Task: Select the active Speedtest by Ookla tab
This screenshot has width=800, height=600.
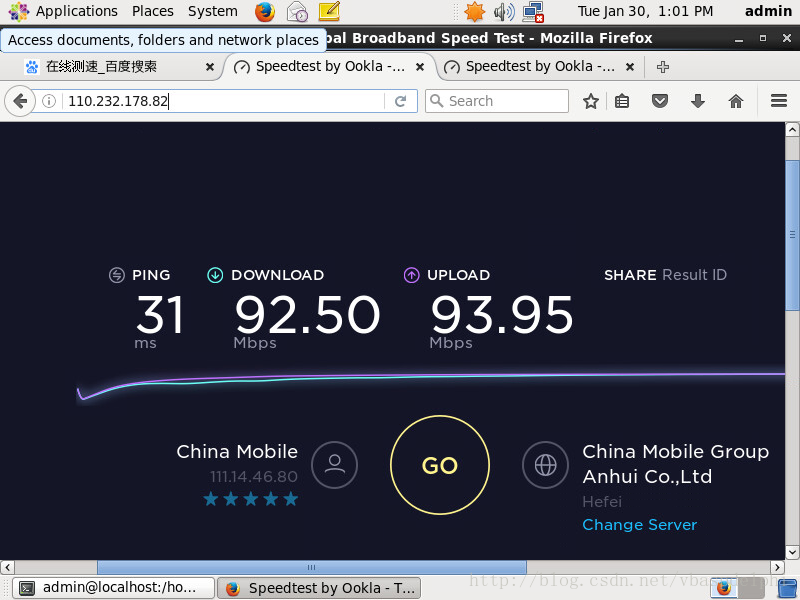Action: 329,67
